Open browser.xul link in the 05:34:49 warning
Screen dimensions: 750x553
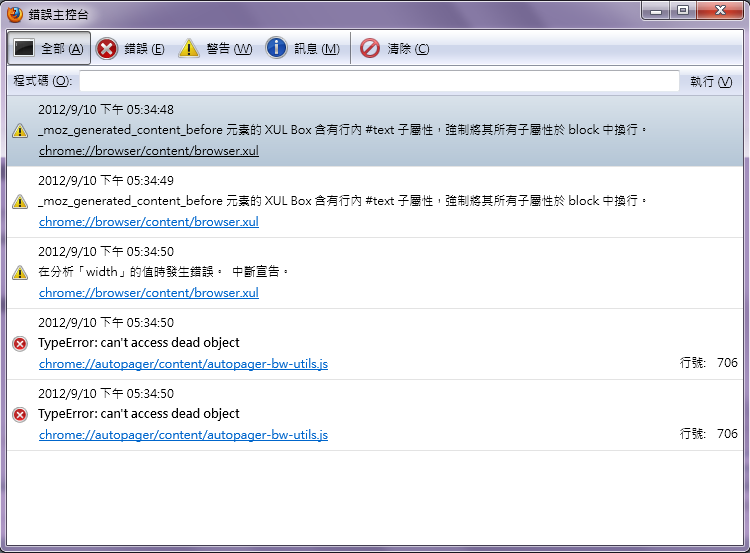coord(148,222)
